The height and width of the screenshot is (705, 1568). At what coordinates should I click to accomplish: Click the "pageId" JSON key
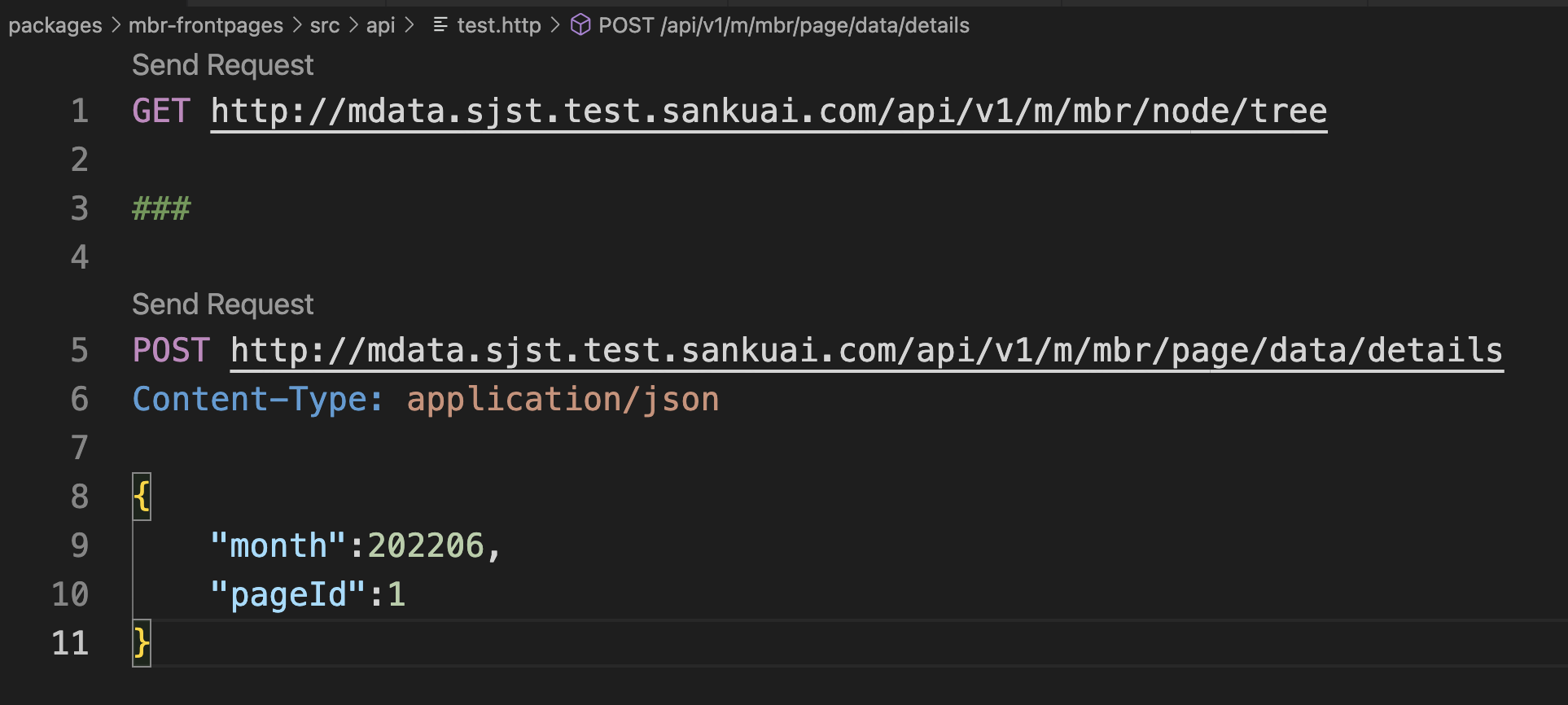point(288,594)
